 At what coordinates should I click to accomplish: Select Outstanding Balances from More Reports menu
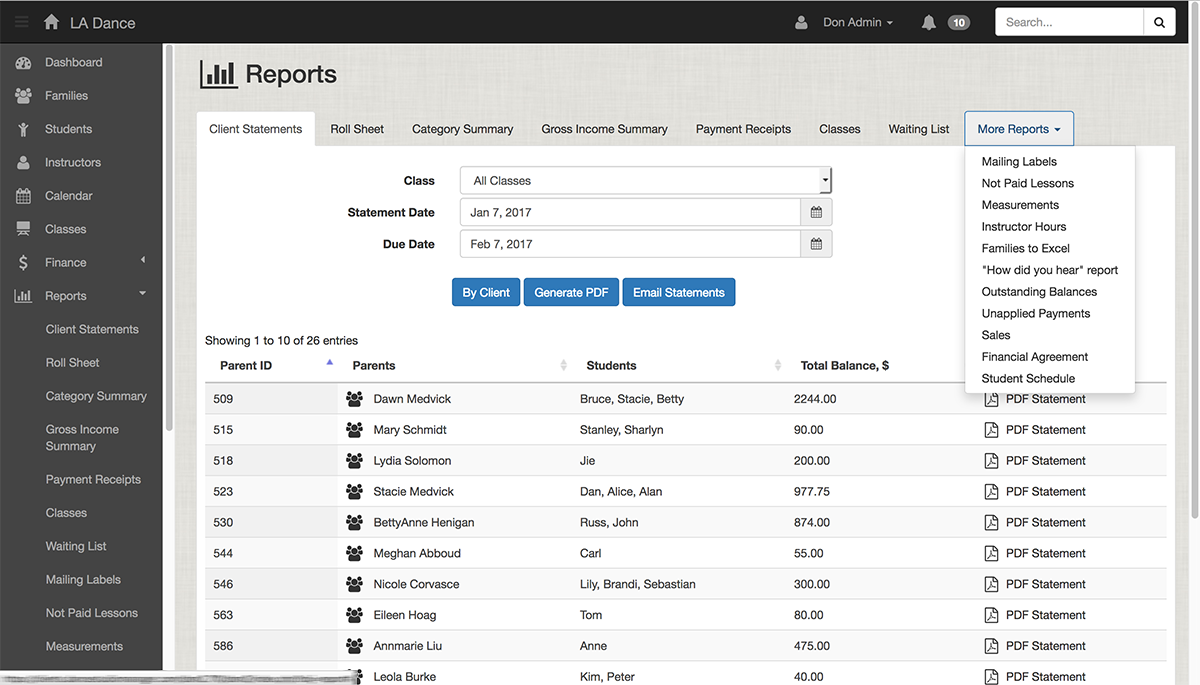[x=1039, y=292]
